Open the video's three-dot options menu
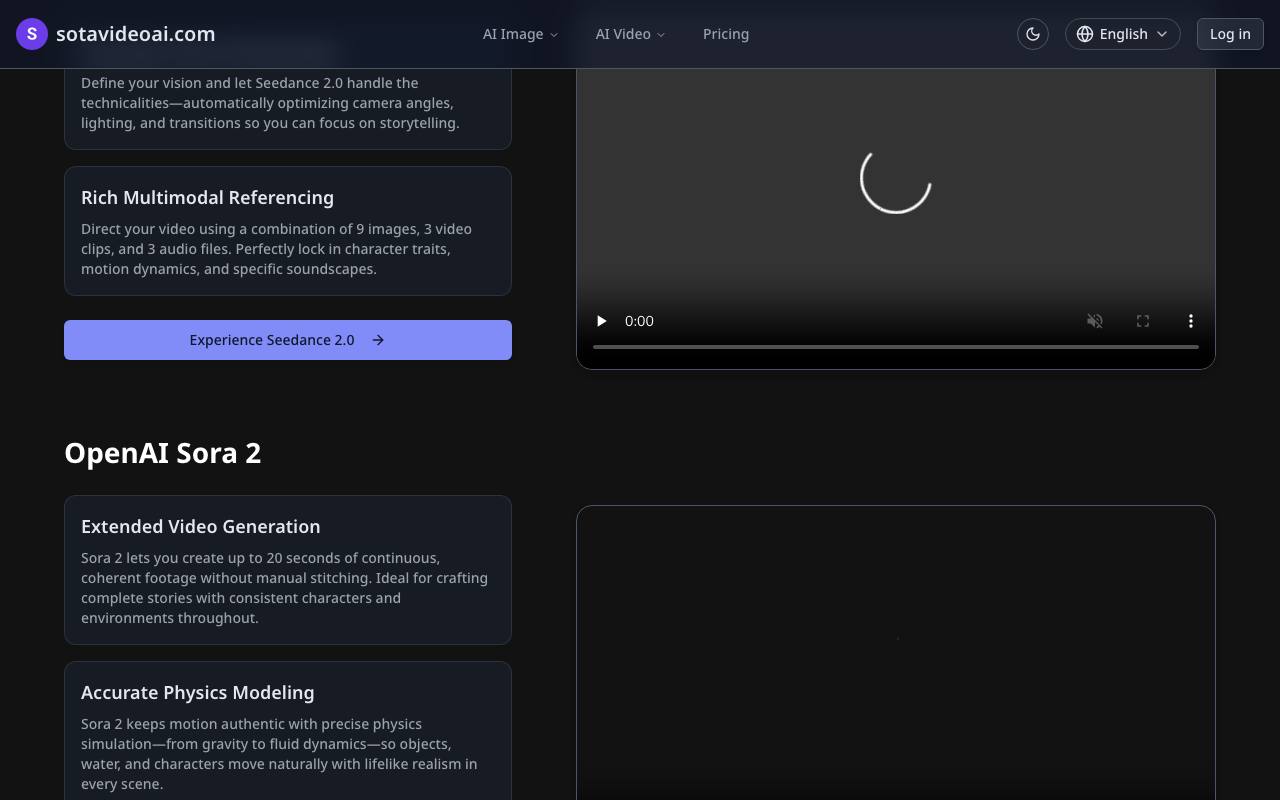The height and width of the screenshot is (800, 1280). tap(1191, 321)
